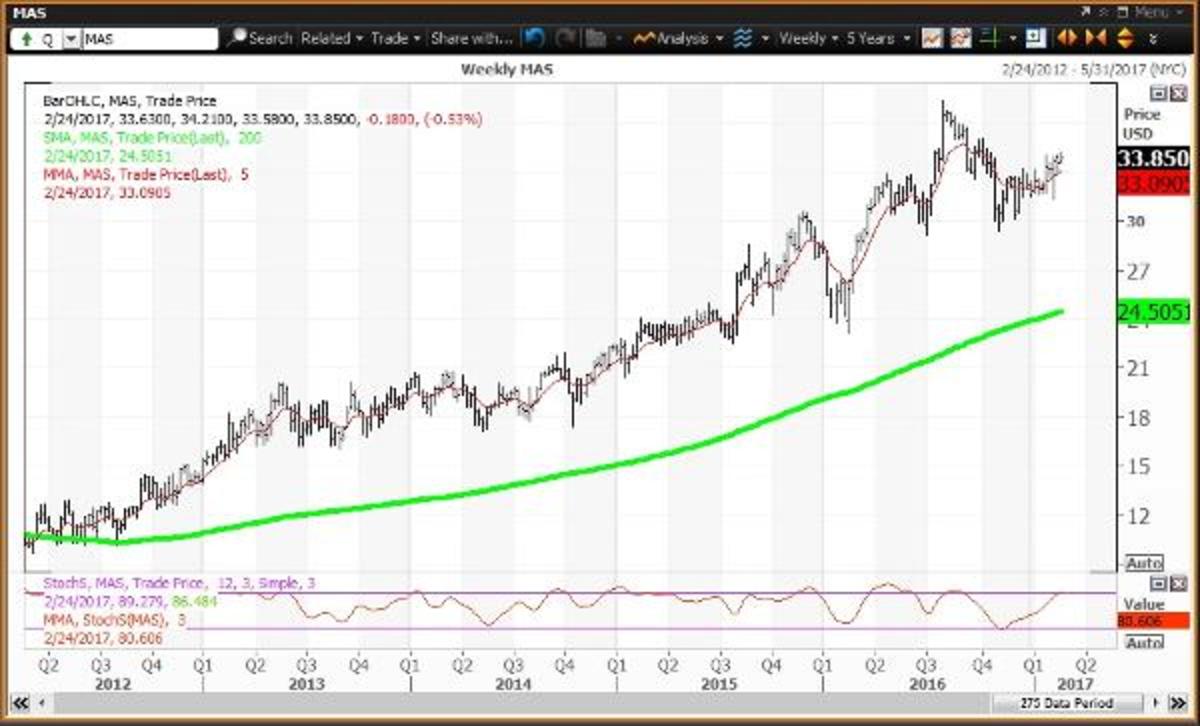
Task: Click the second chart template icon
Action: click(961, 39)
